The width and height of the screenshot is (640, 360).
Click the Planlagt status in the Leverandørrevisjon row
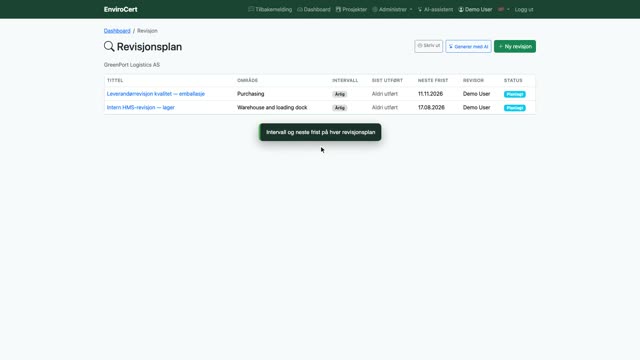point(515,94)
